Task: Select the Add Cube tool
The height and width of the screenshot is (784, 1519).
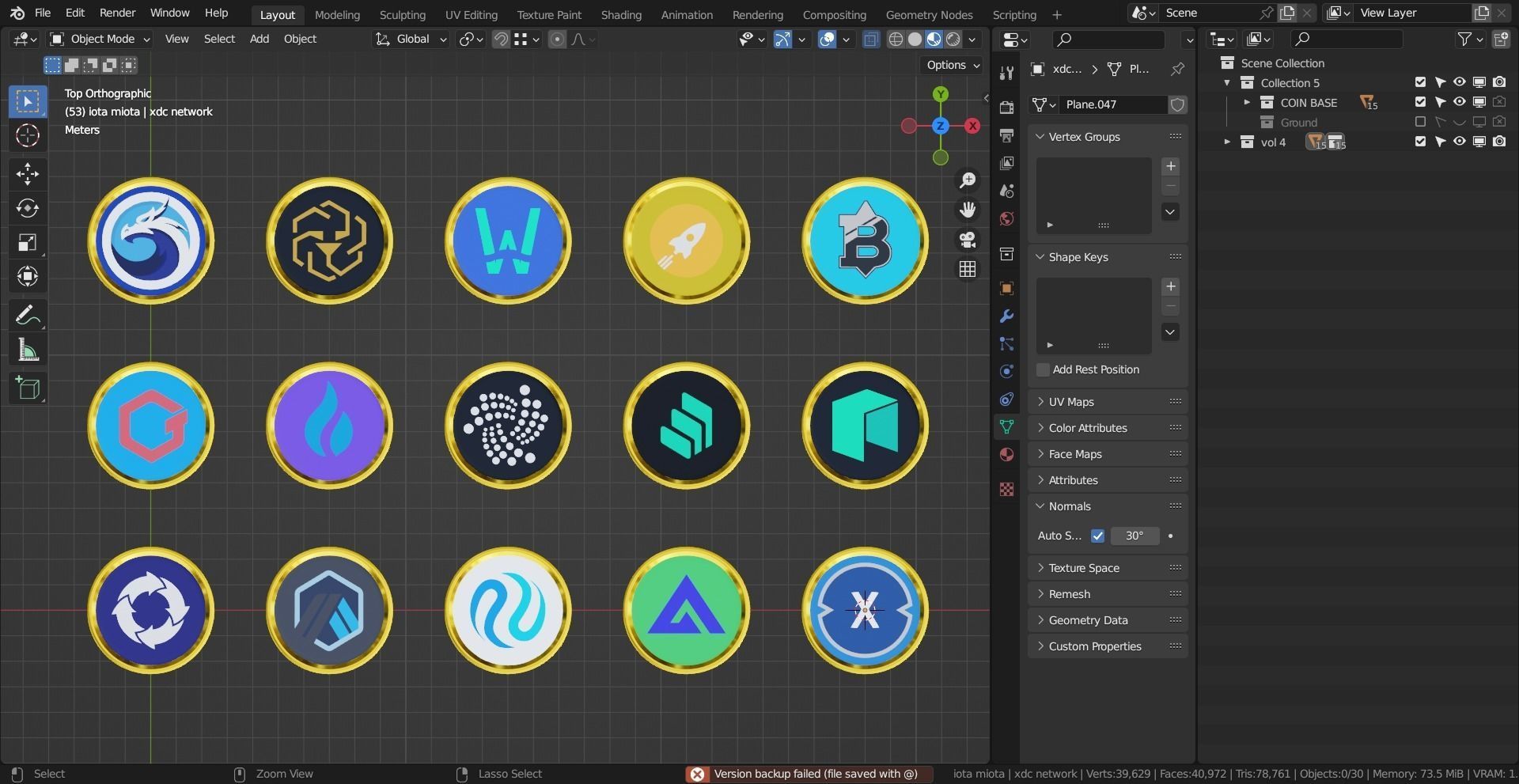Action: (28, 388)
